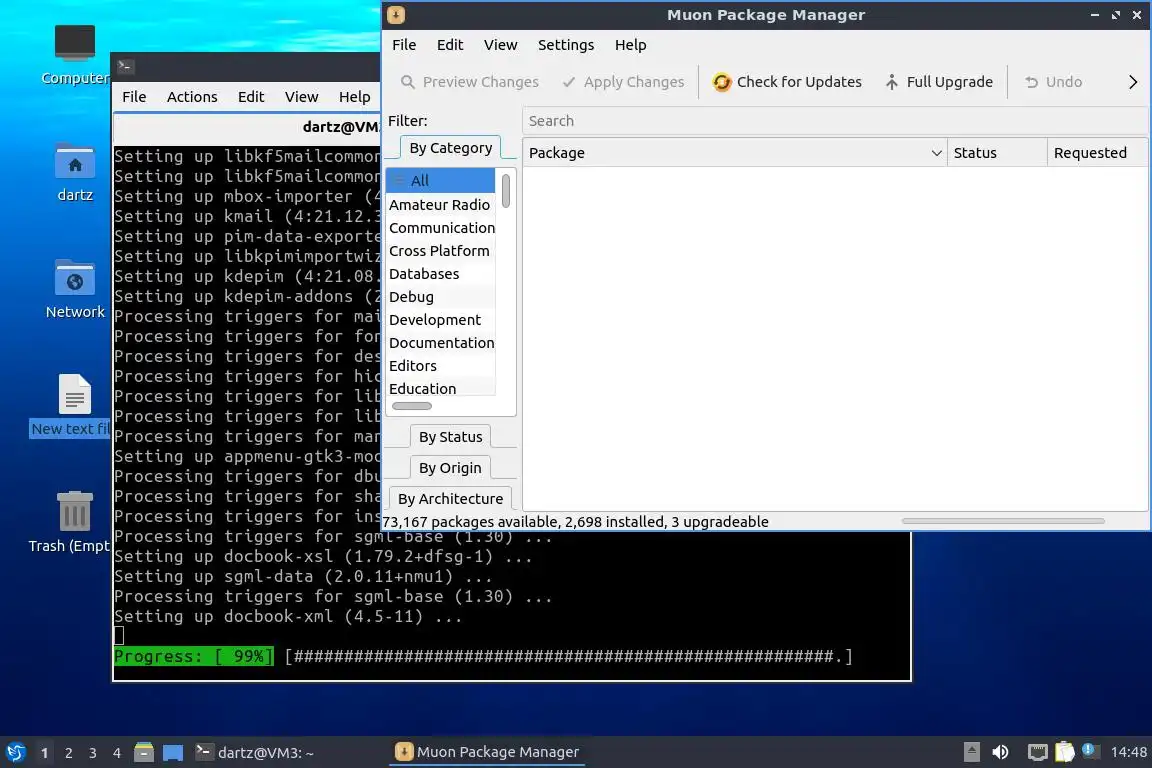
Task: Check for Updates in Muon toolbar
Action: point(787,82)
